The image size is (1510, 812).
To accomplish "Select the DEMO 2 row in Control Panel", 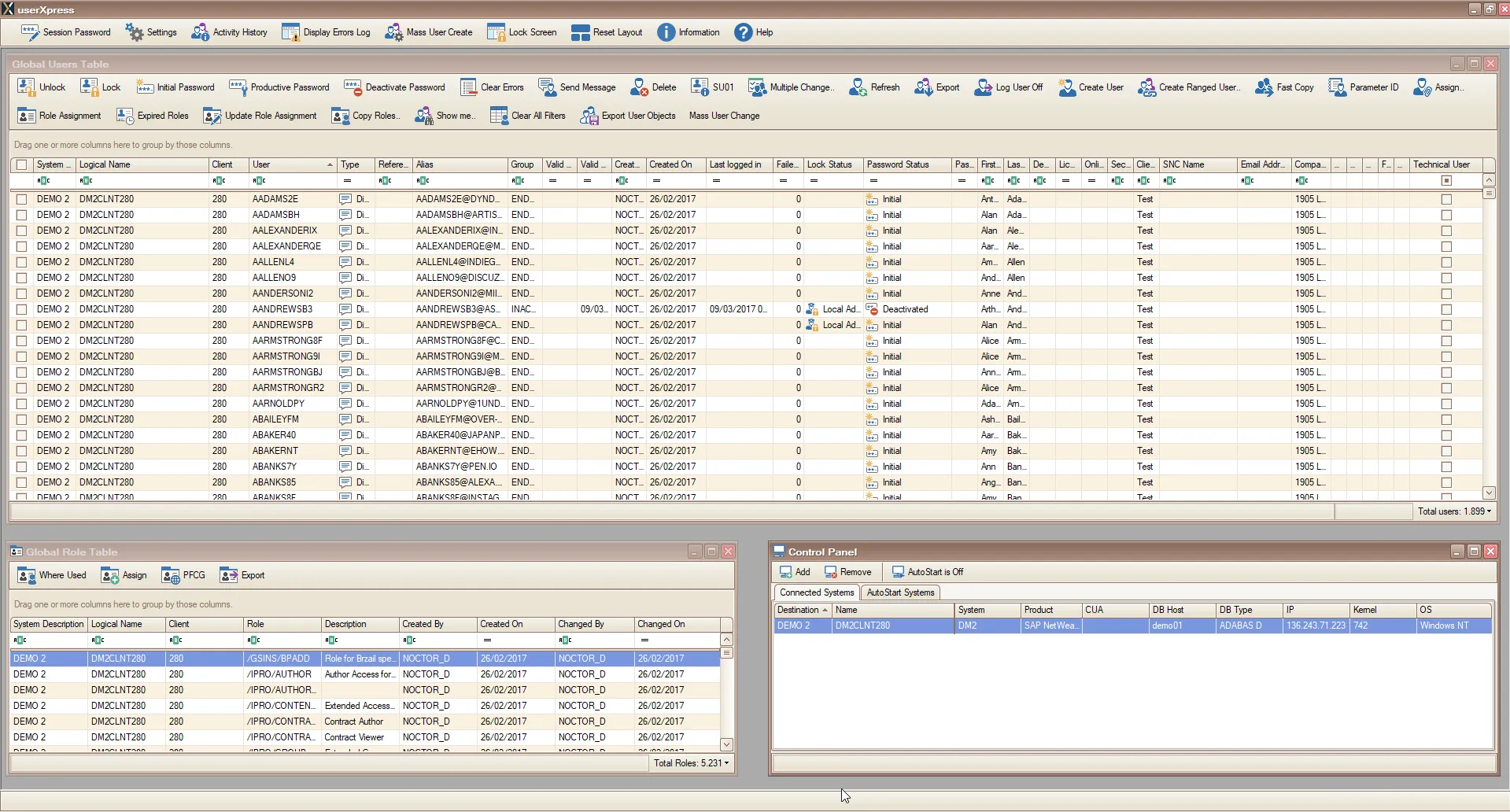I will click(x=1132, y=626).
